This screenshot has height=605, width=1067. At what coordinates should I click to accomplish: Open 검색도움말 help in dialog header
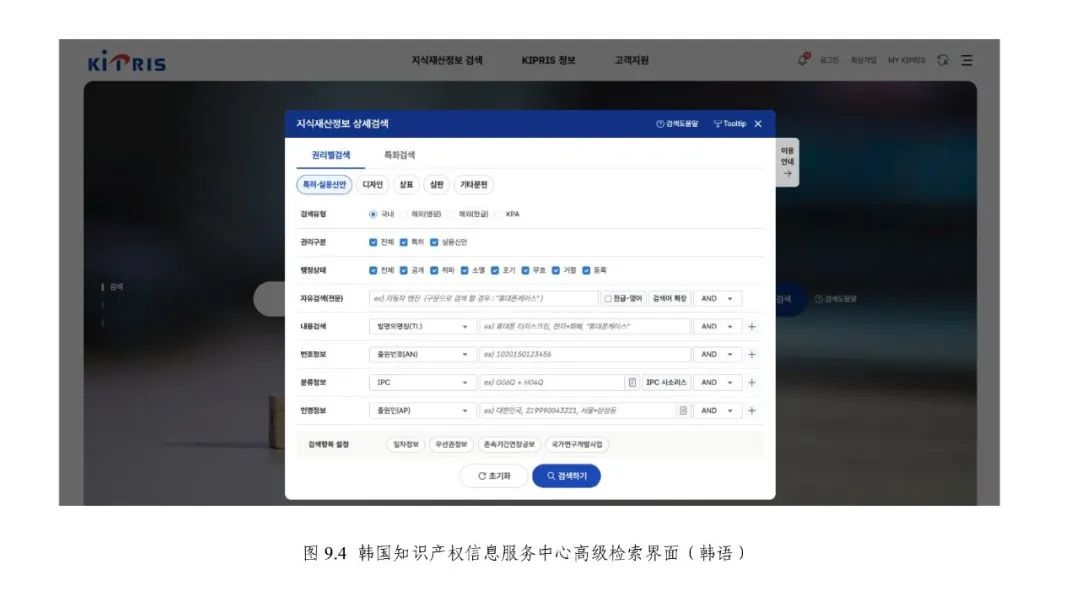[x=677, y=124]
